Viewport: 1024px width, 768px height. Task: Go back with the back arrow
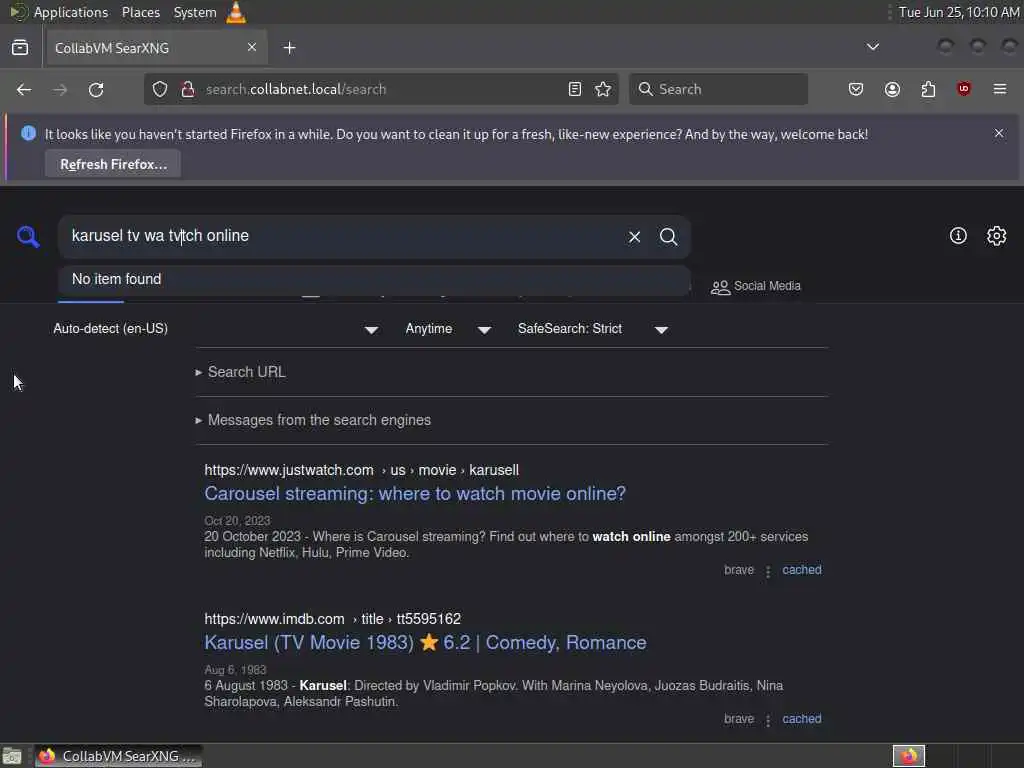[24, 89]
